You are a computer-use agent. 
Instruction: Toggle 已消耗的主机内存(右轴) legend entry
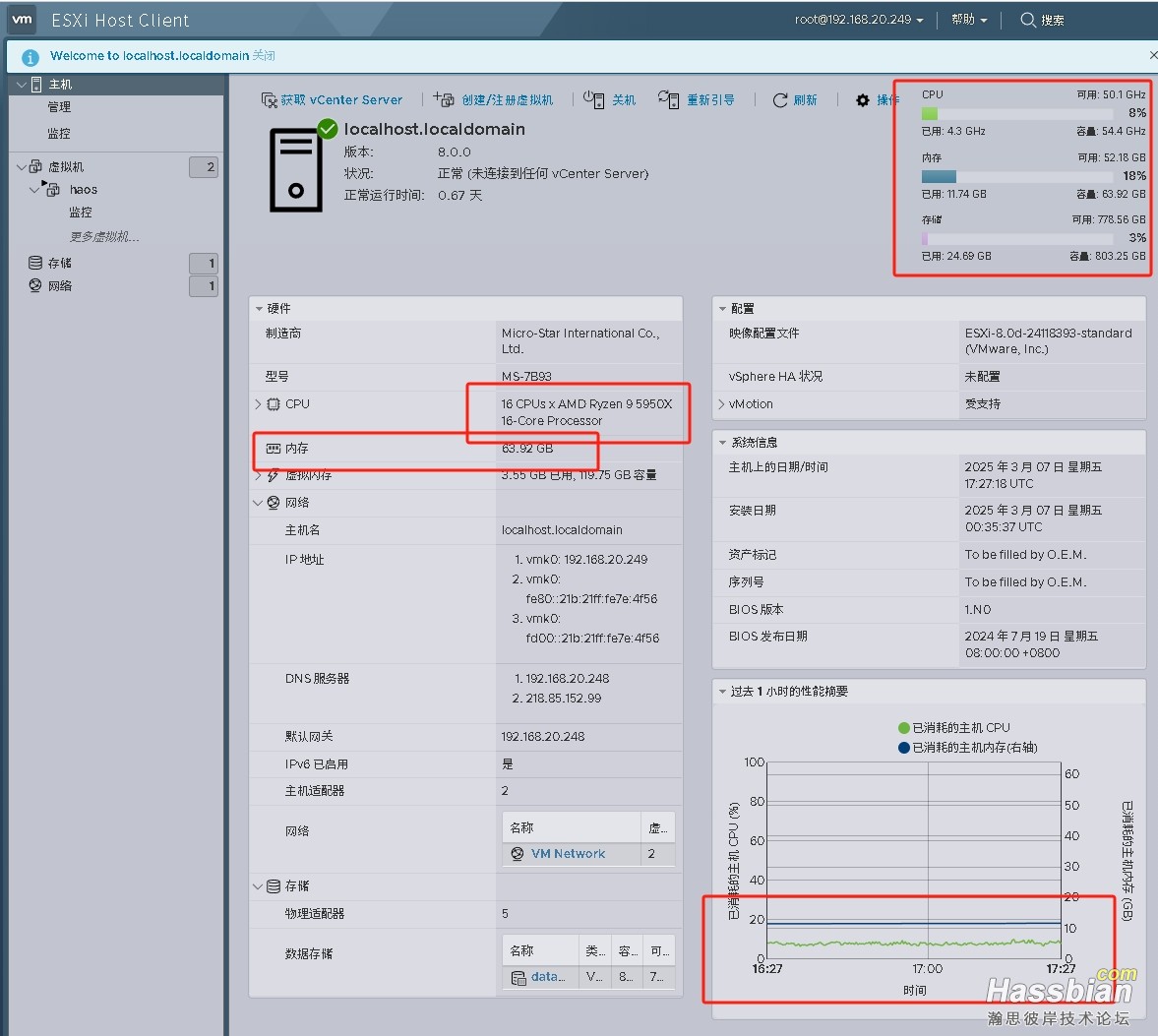968,748
